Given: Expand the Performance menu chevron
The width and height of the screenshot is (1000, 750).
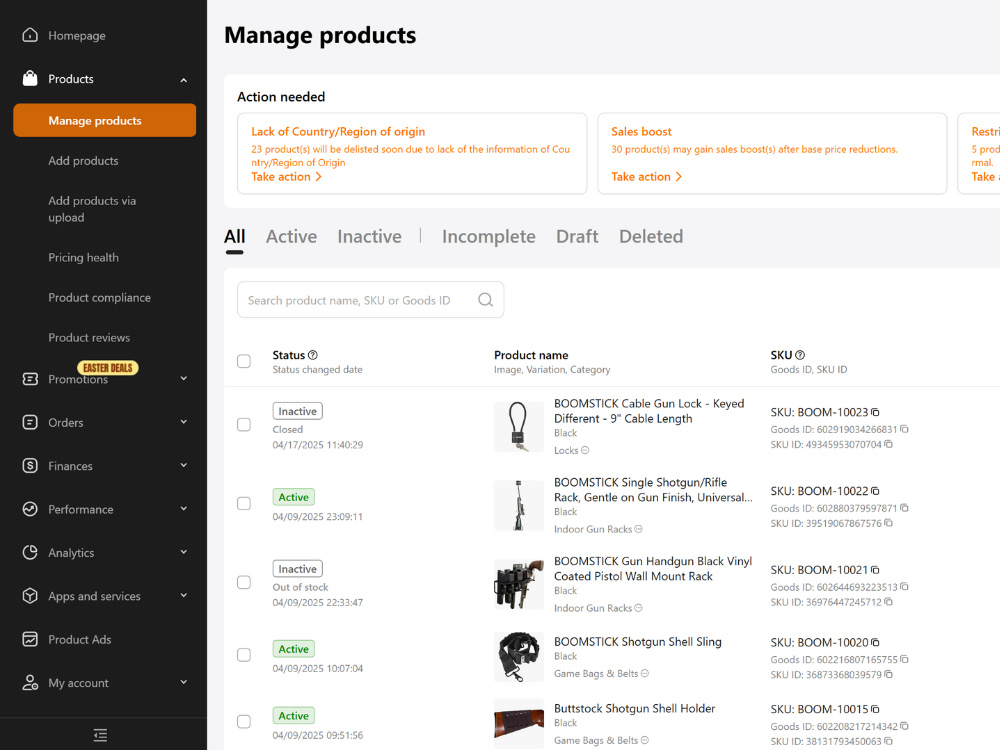Looking at the screenshot, I should tap(184, 508).
